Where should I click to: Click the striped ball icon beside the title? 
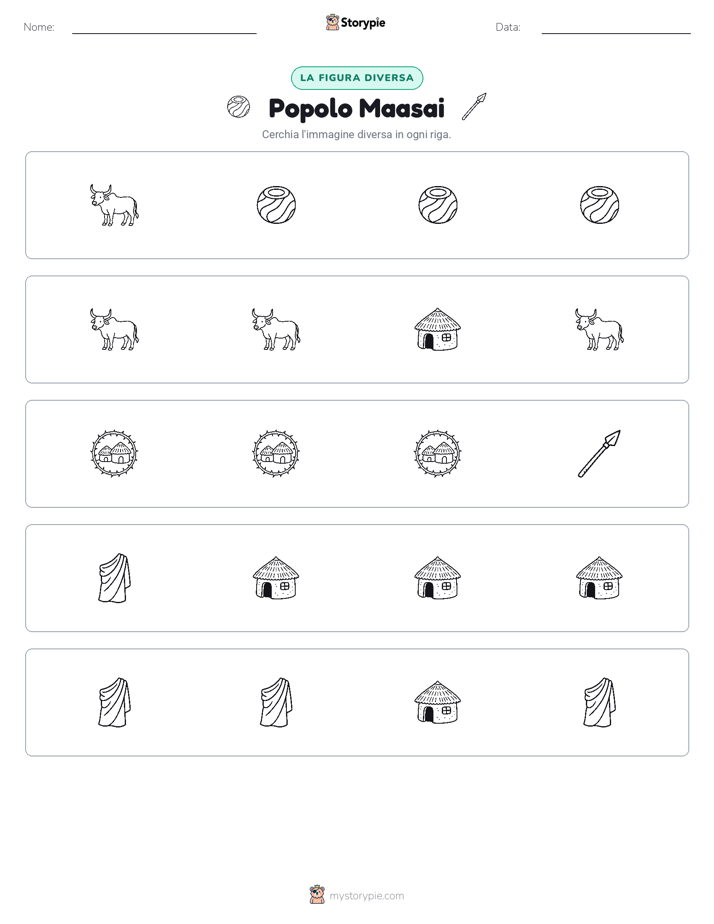click(239, 107)
